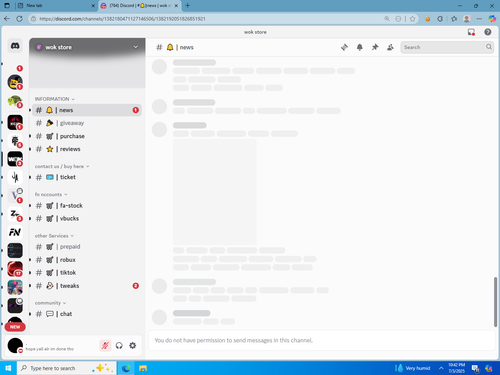Screen dimensions: 500x375
Task: Open the chat channel
Action: click(87, 314)
